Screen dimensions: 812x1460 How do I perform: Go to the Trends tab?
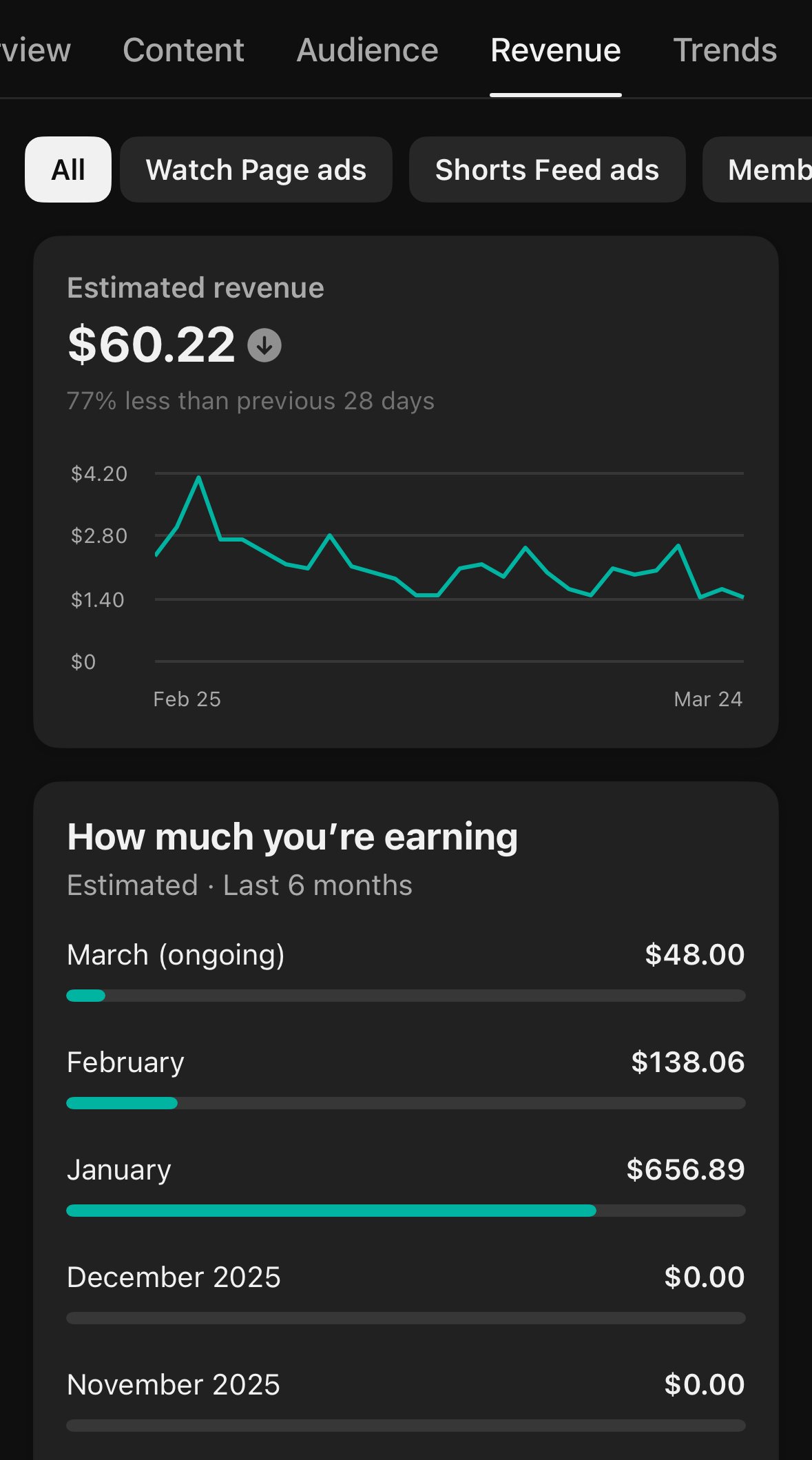725,50
